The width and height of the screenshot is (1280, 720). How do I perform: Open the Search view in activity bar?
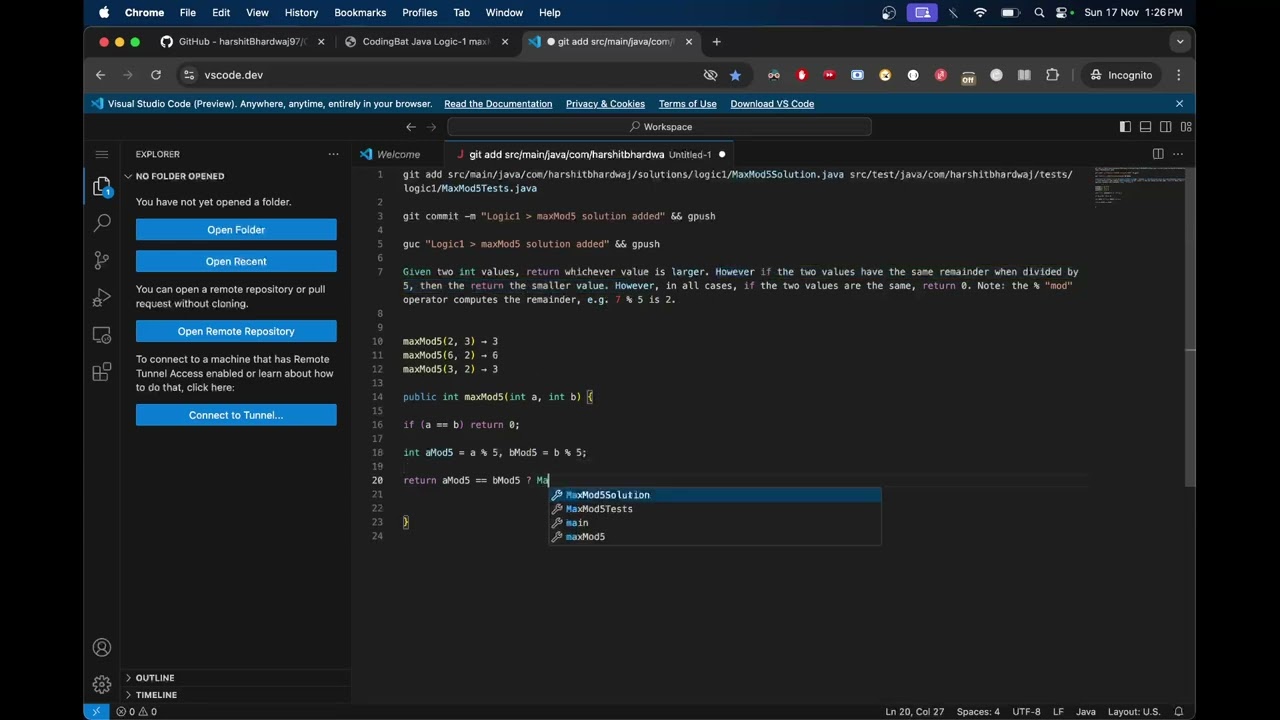101,223
